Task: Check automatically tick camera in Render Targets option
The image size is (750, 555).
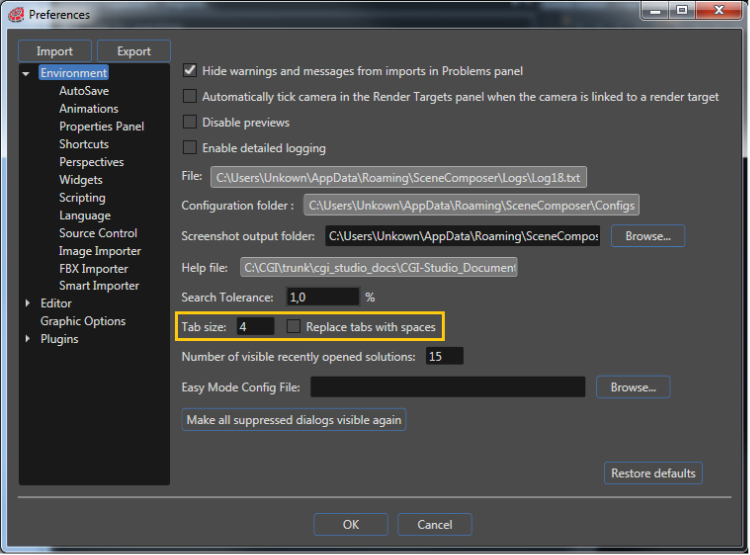Action: tap(190, 96)
